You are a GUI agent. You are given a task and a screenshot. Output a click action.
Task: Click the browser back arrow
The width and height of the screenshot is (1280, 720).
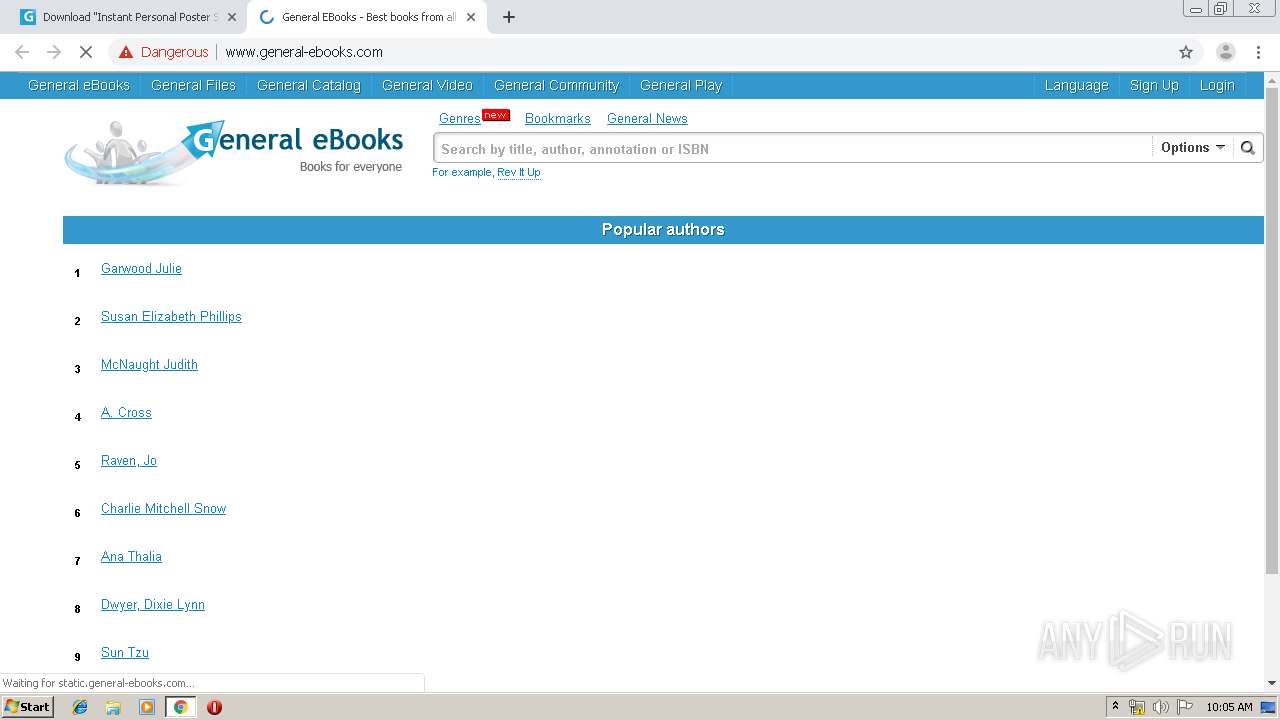[x=22, y=52]
